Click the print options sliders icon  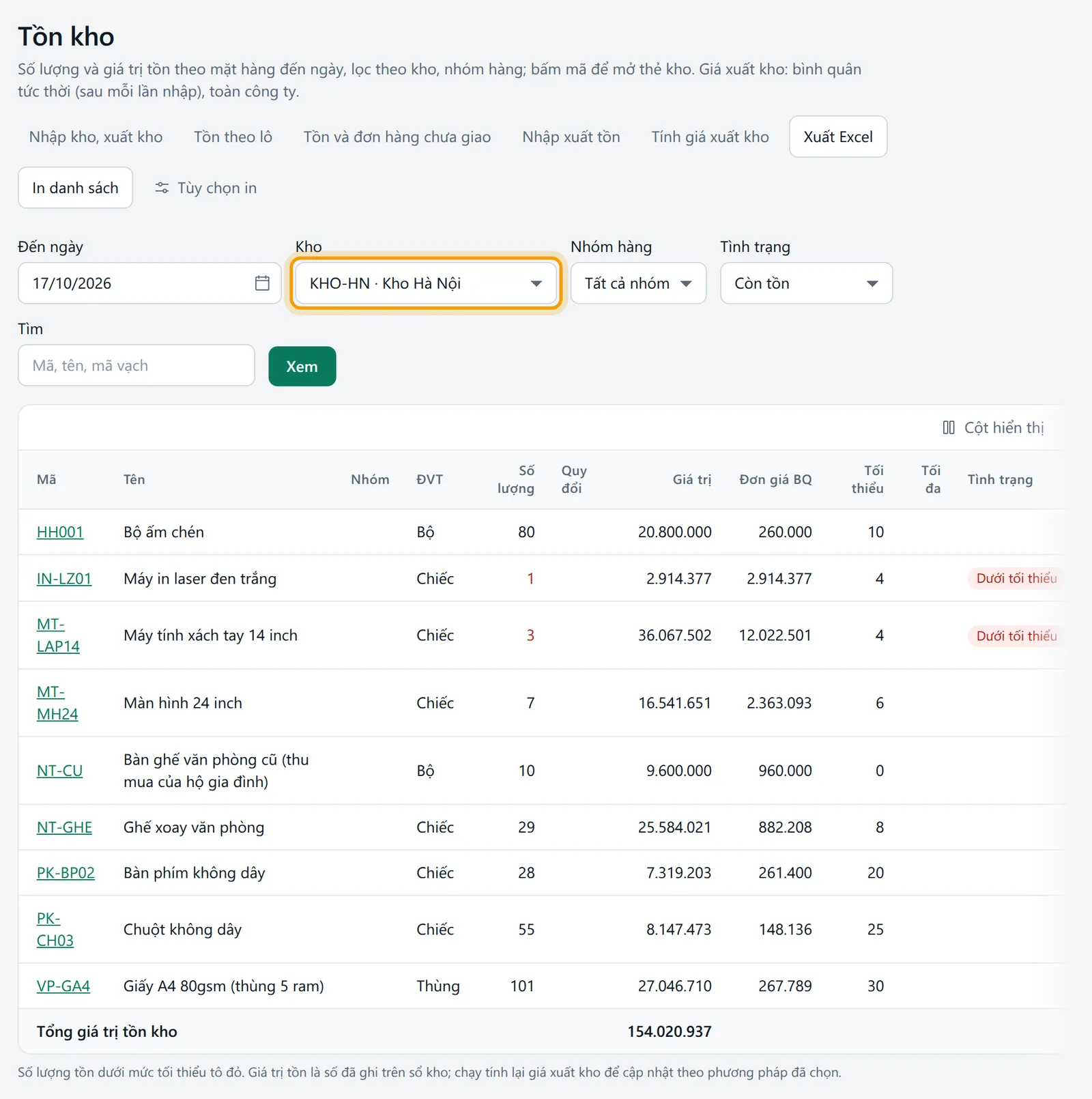162,188
